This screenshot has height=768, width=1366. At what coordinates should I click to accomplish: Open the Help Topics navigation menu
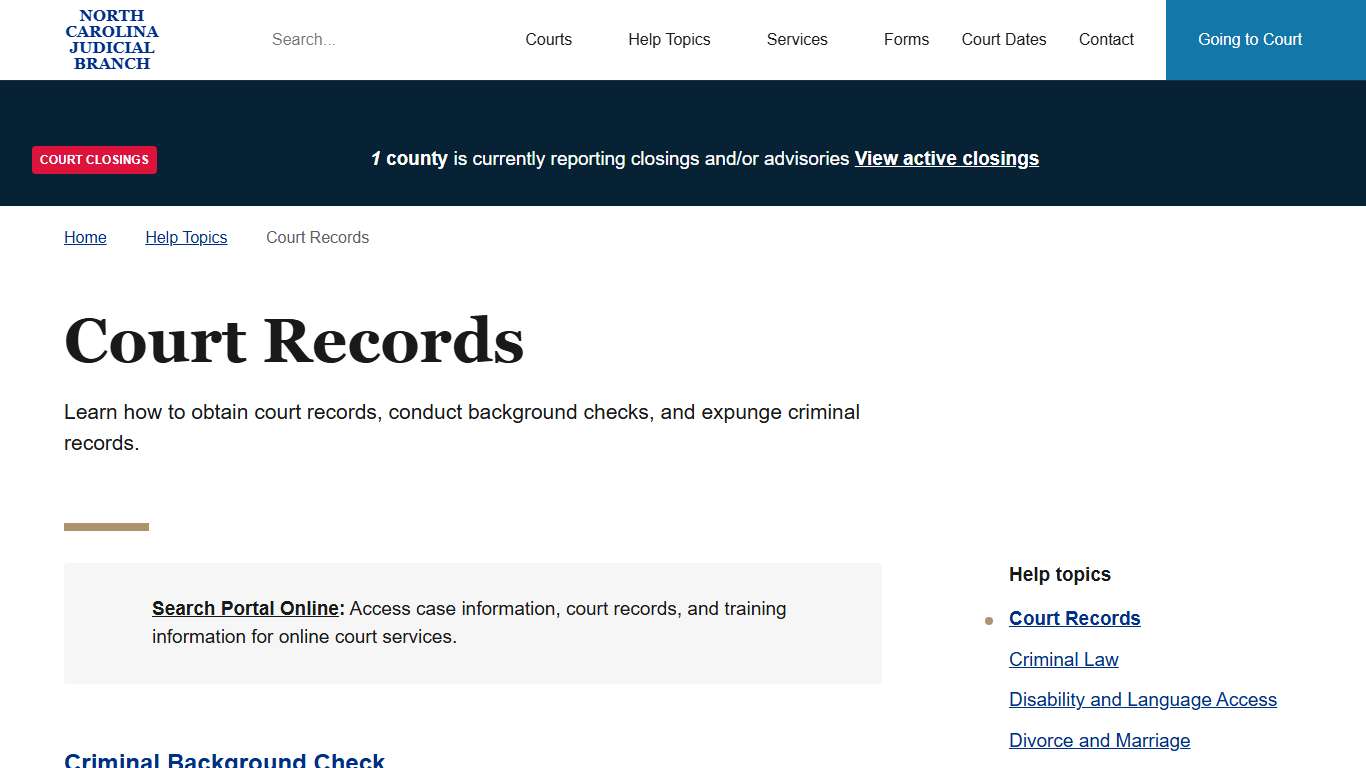(x=669, y=39)
